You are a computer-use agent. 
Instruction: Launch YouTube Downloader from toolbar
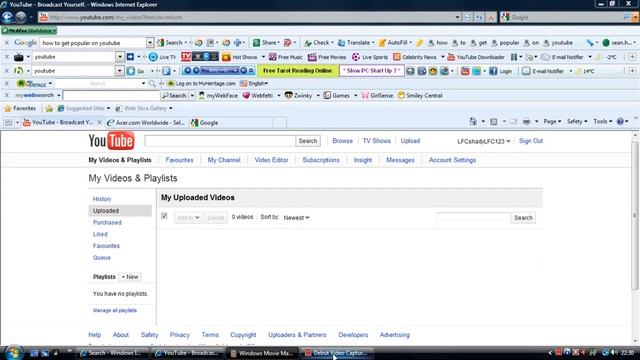[476, 57]
